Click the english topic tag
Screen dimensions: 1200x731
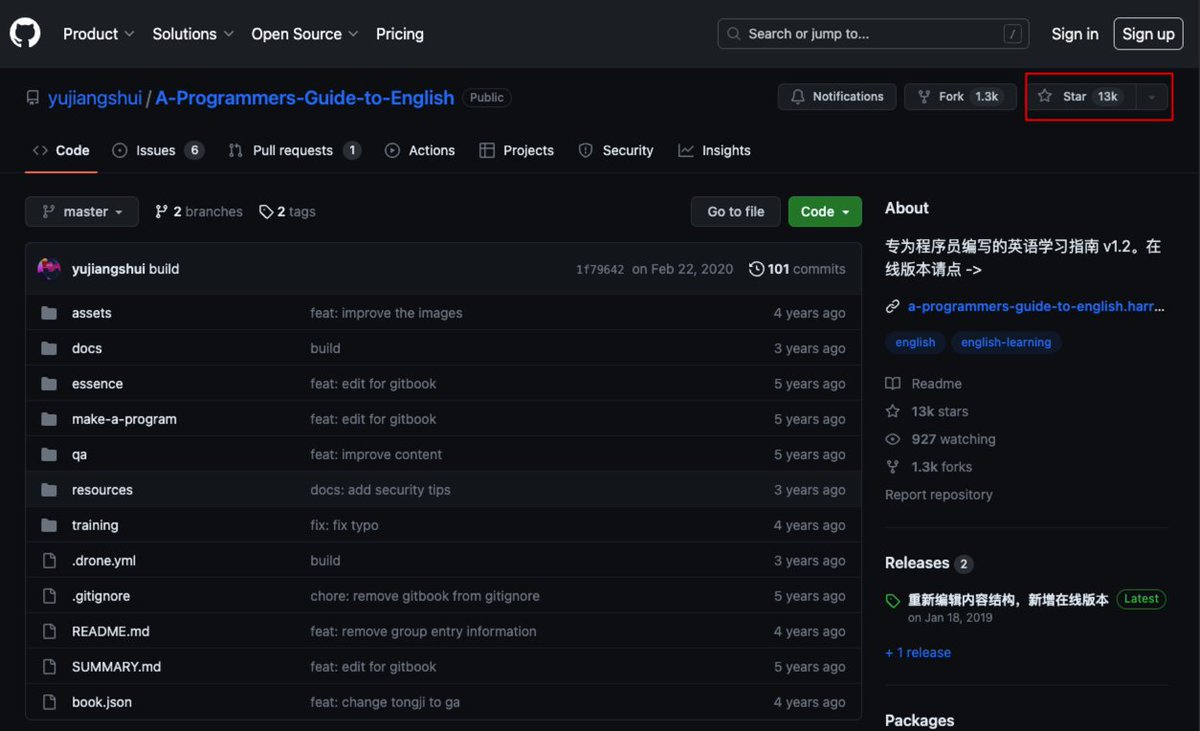(915, 342)
